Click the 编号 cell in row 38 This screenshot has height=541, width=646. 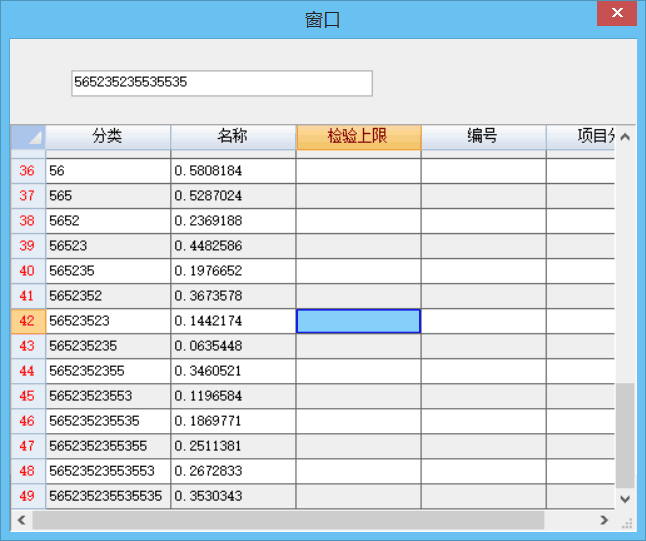coord(483,221)
